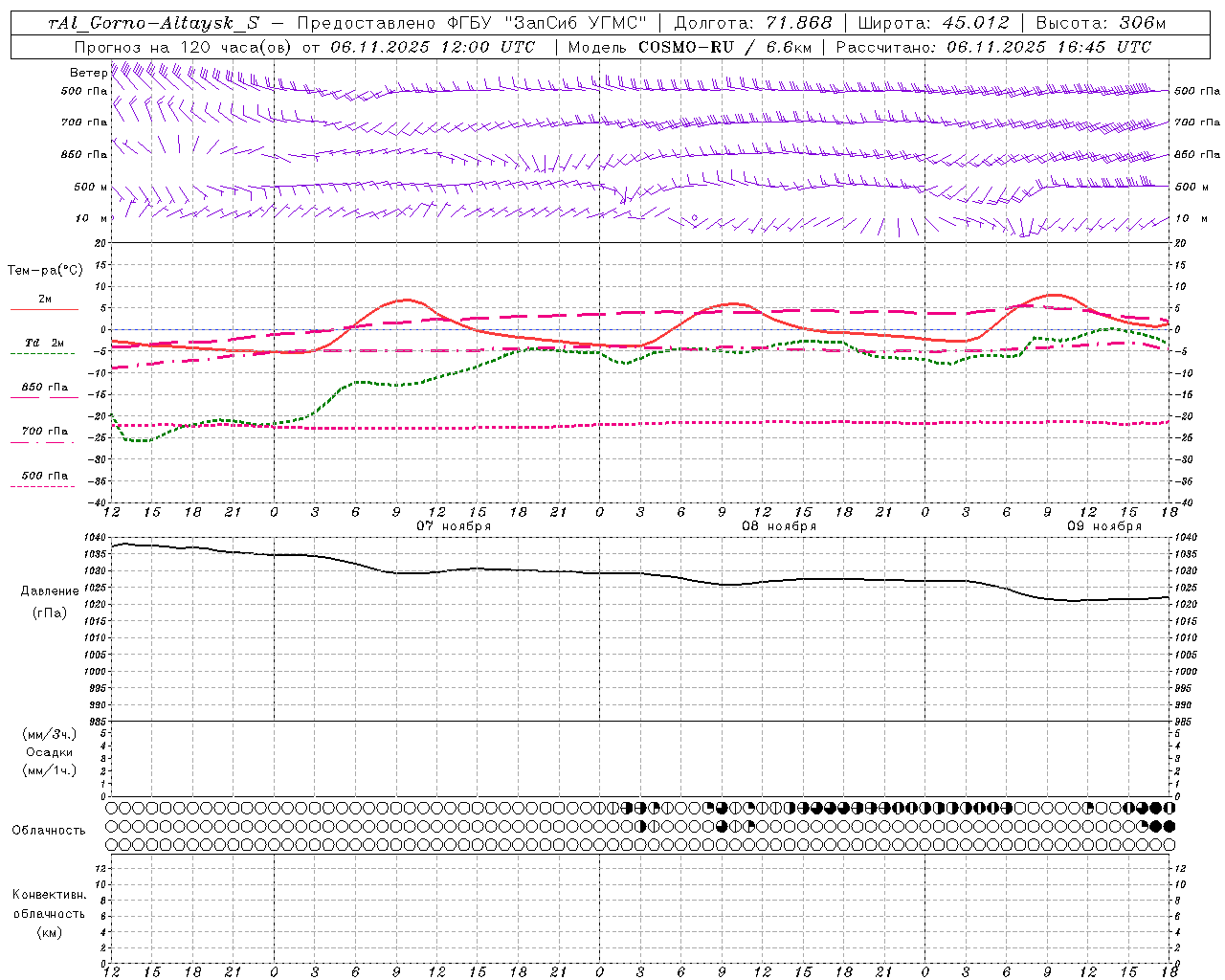This screenshot has height=980, width=1225.
Task: Click 1000 on the left pressure axis
Action: tap(97, 672)
